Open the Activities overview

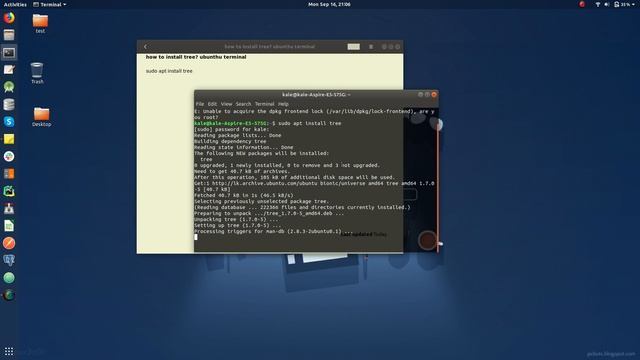(15, 4)
